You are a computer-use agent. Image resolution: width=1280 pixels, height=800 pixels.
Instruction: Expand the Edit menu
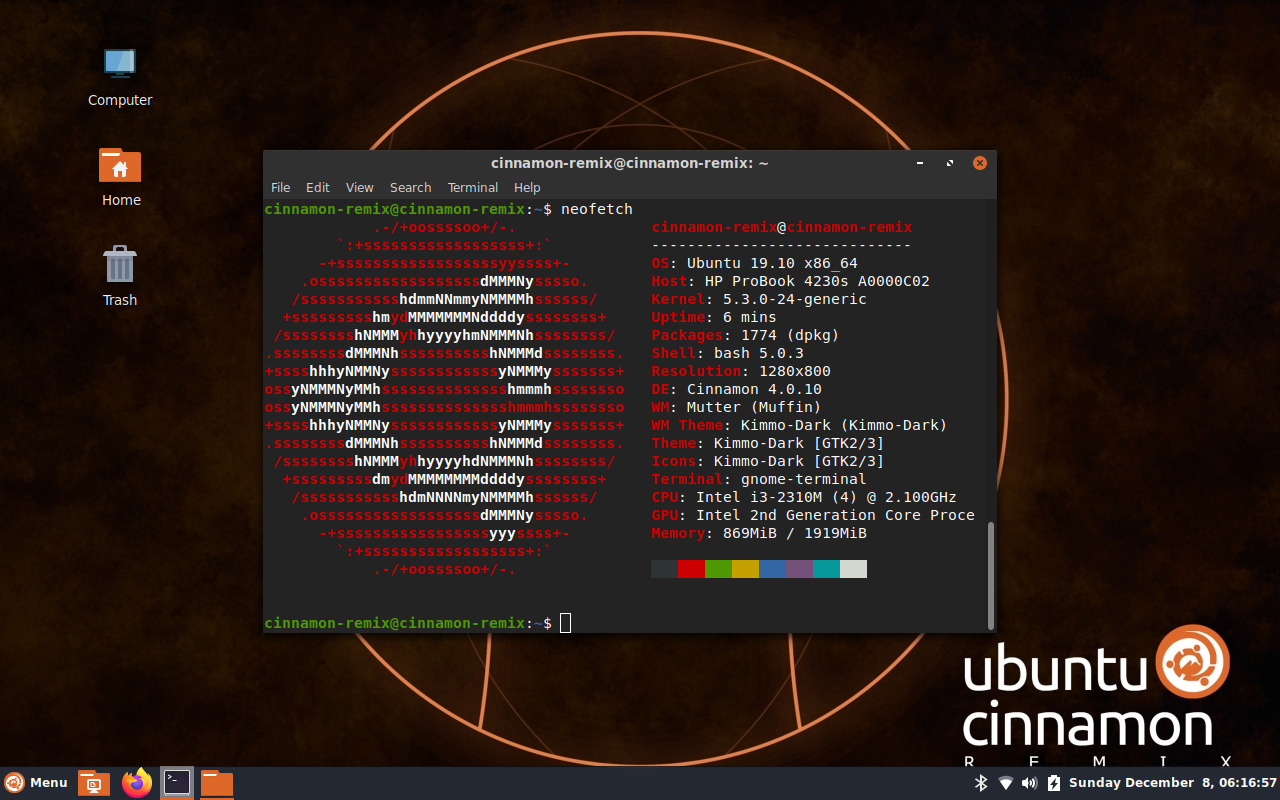coord(317,187)
